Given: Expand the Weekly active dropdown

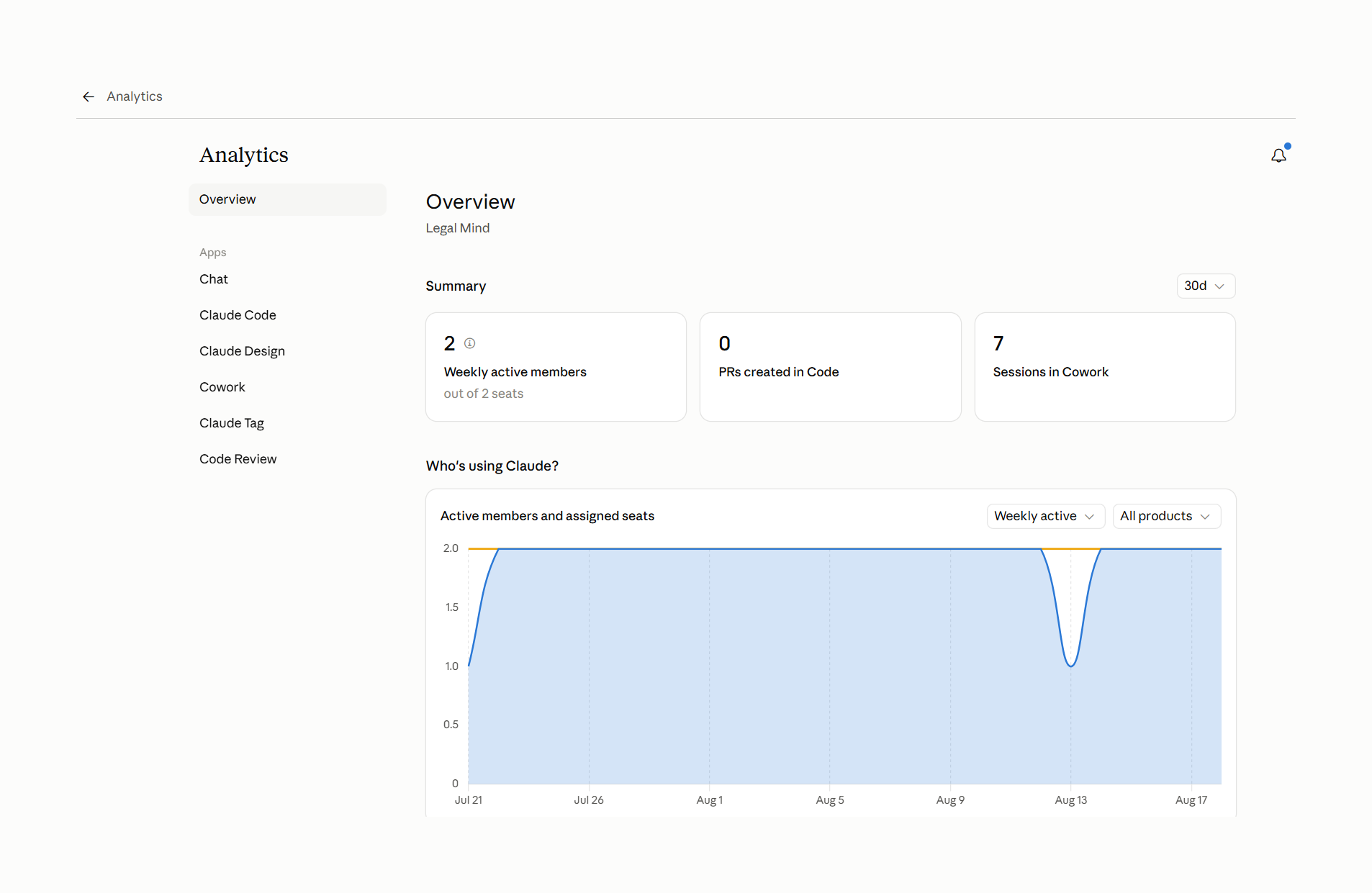Looking at the screenshot, I should tap(1045, 516).
